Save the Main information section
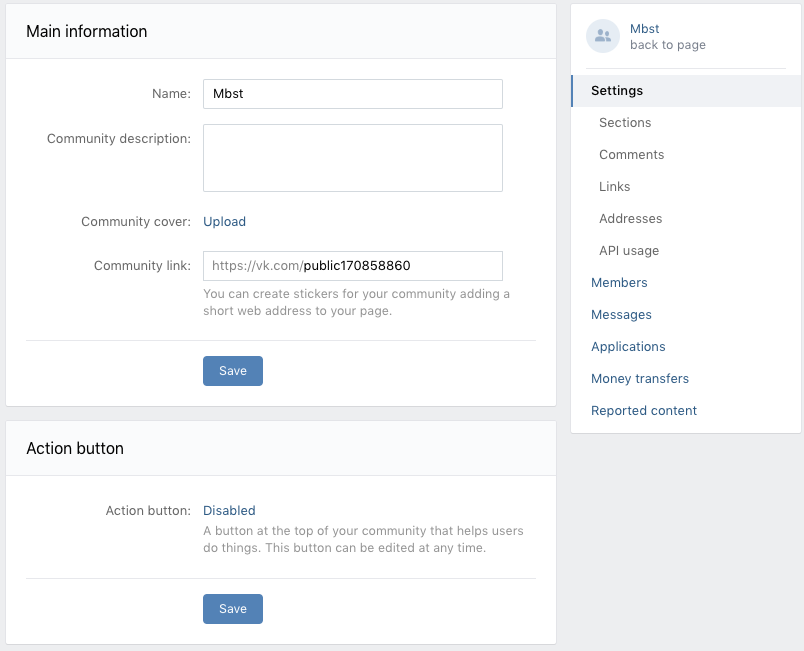804x651 pixels. [x=233, y=371]
